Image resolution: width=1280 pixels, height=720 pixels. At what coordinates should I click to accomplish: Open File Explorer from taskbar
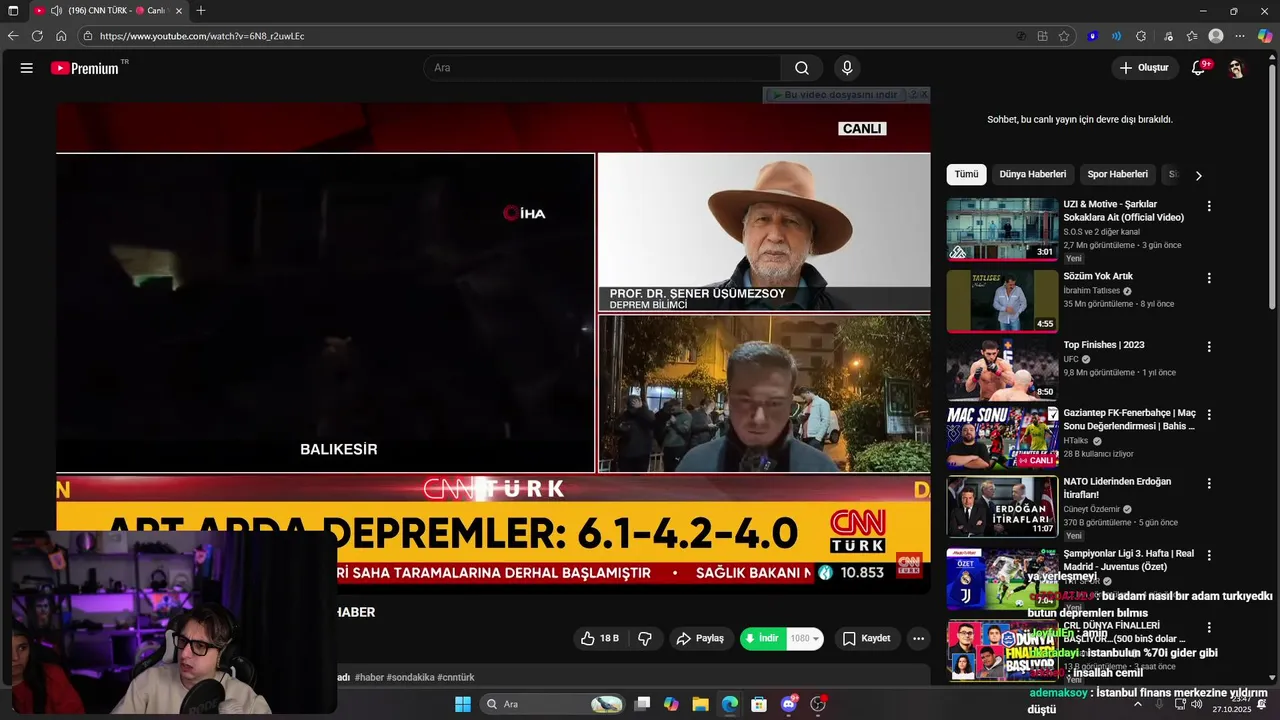point(700,704)
